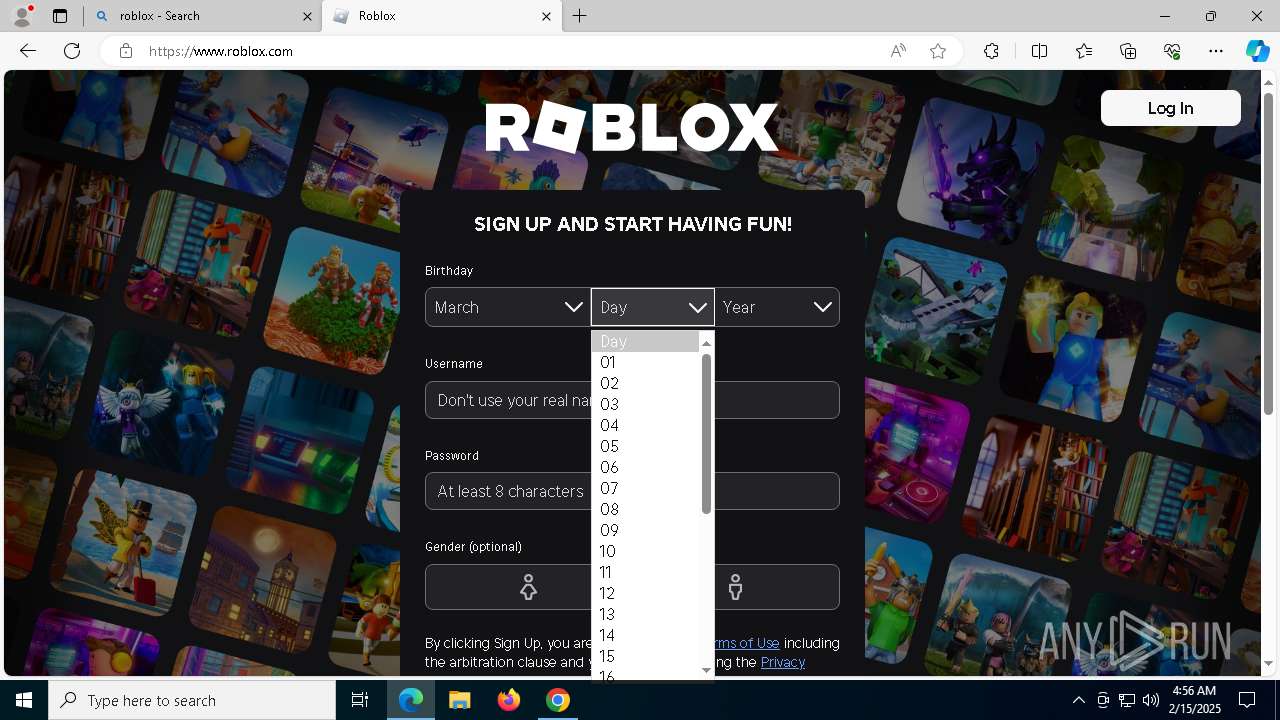Select day 13 from the list
The image size is (1280, 720).
click(645, 614)
